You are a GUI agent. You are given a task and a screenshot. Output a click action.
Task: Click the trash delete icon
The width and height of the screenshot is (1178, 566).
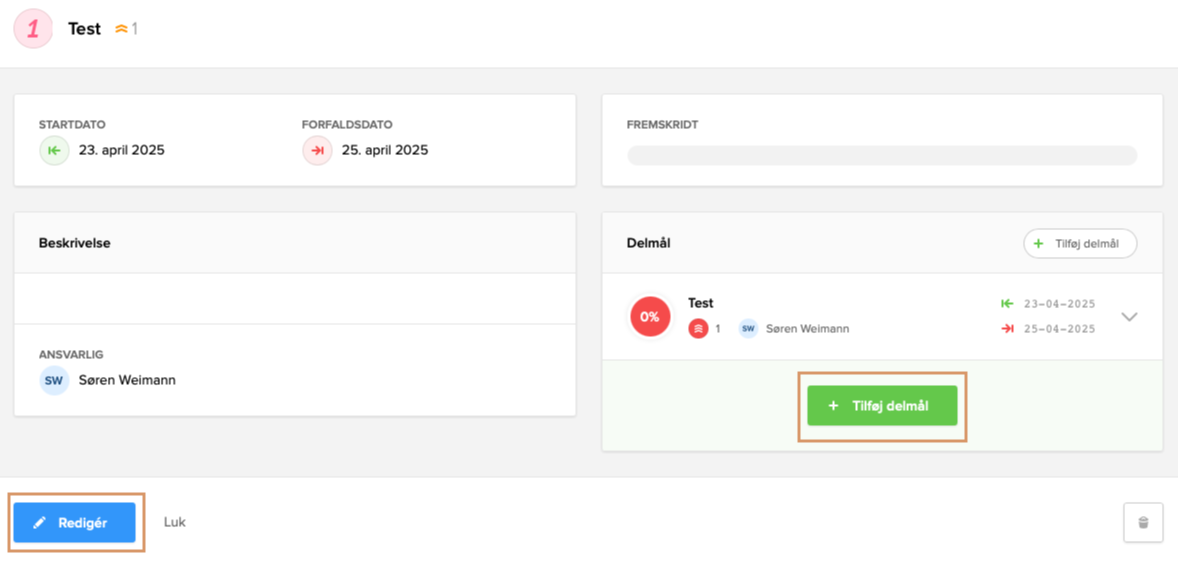click(1143, 522)
